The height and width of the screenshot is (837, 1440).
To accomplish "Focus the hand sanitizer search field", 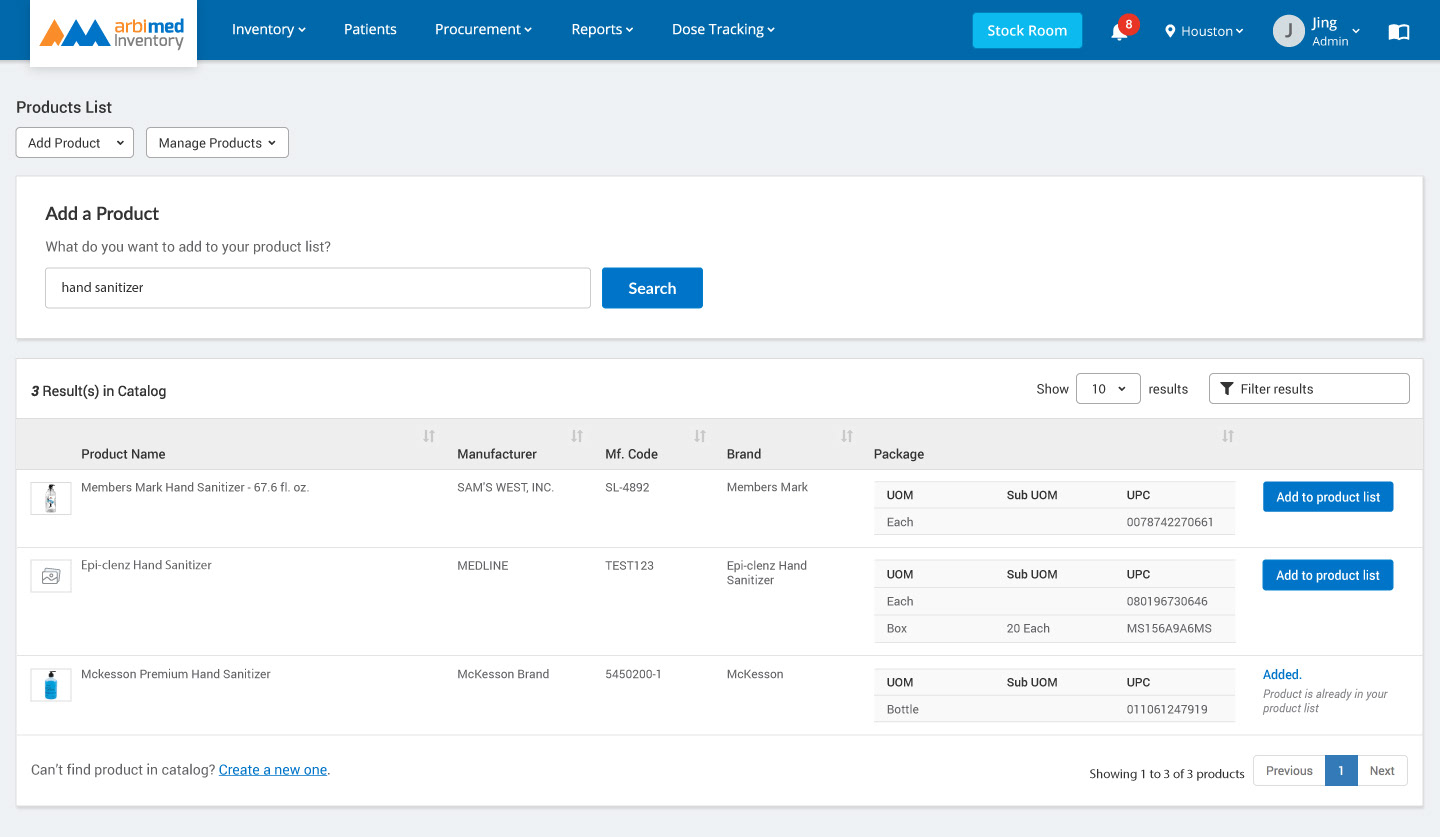I will point(318,288).
